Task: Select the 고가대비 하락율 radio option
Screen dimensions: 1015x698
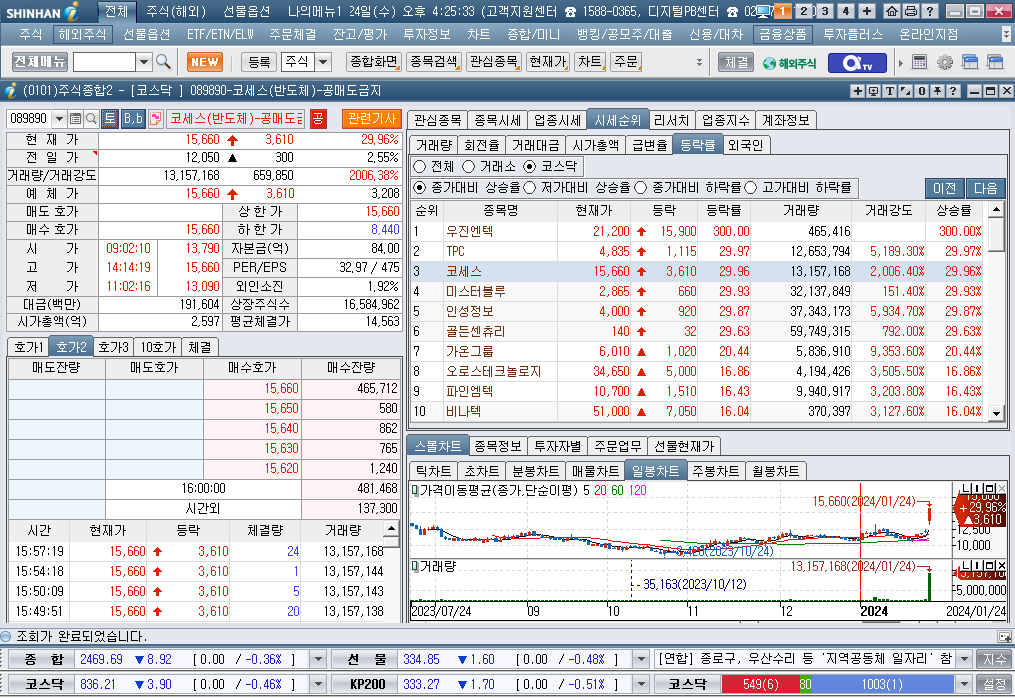Action: [x=751, y=188]
